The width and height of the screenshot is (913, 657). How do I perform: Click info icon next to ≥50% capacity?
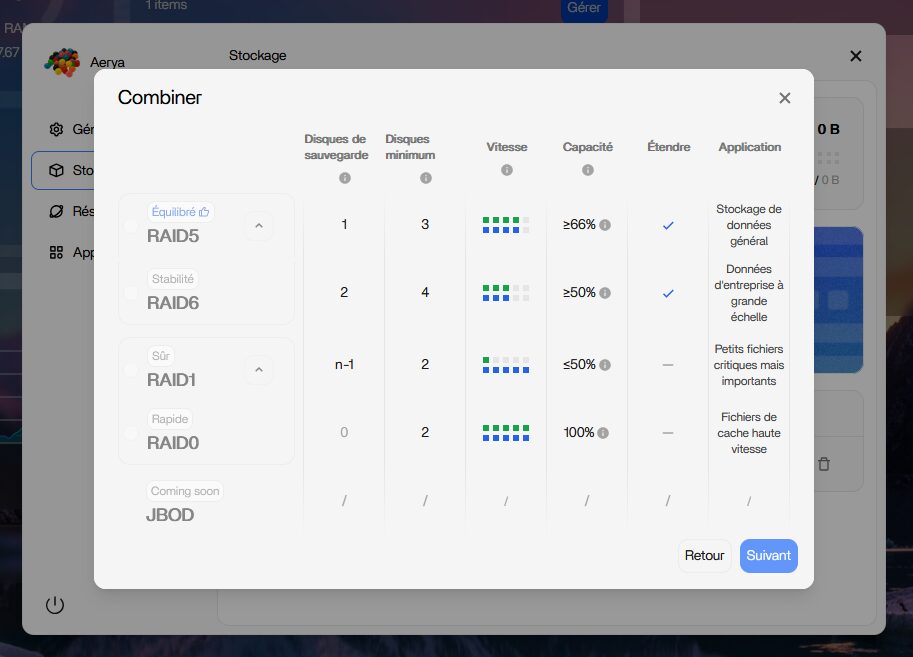(x=605, y=293)
